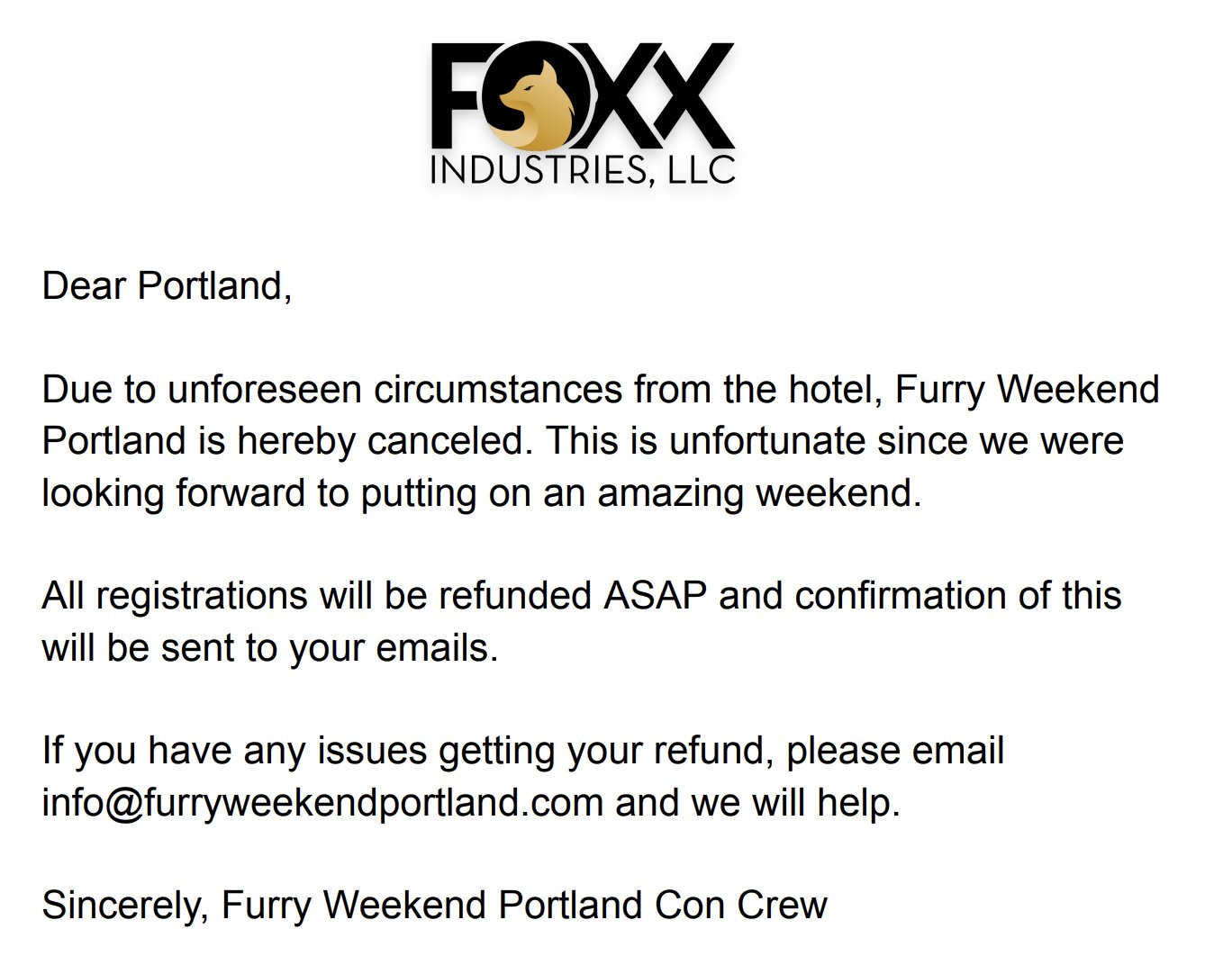Click the phrase and we will help

(x=757, y=801)
